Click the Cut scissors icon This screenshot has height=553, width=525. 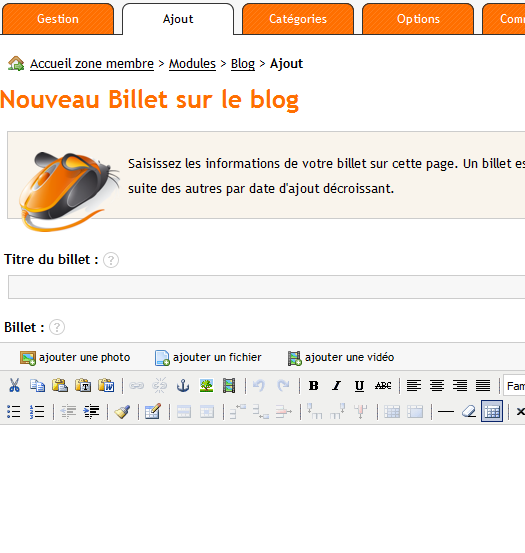[x=14, y=385]
